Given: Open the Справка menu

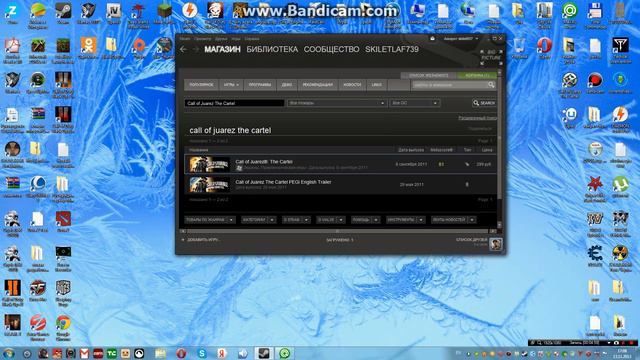Looking at the screenshot, I should (x=252, y=39).
